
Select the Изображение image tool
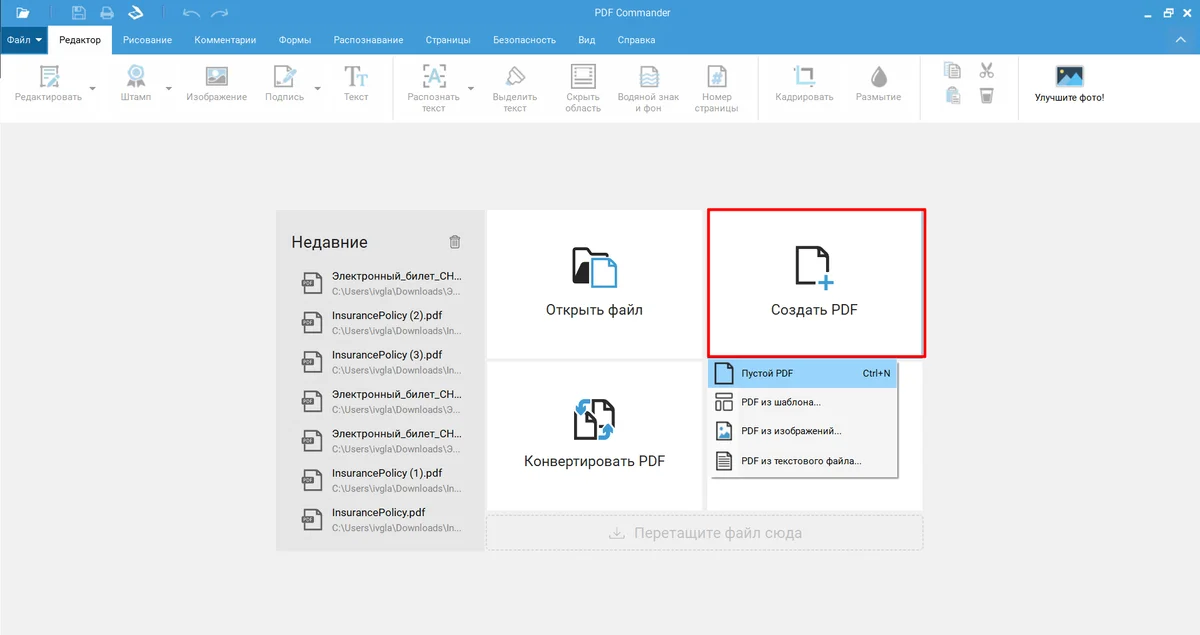point(216,78)
